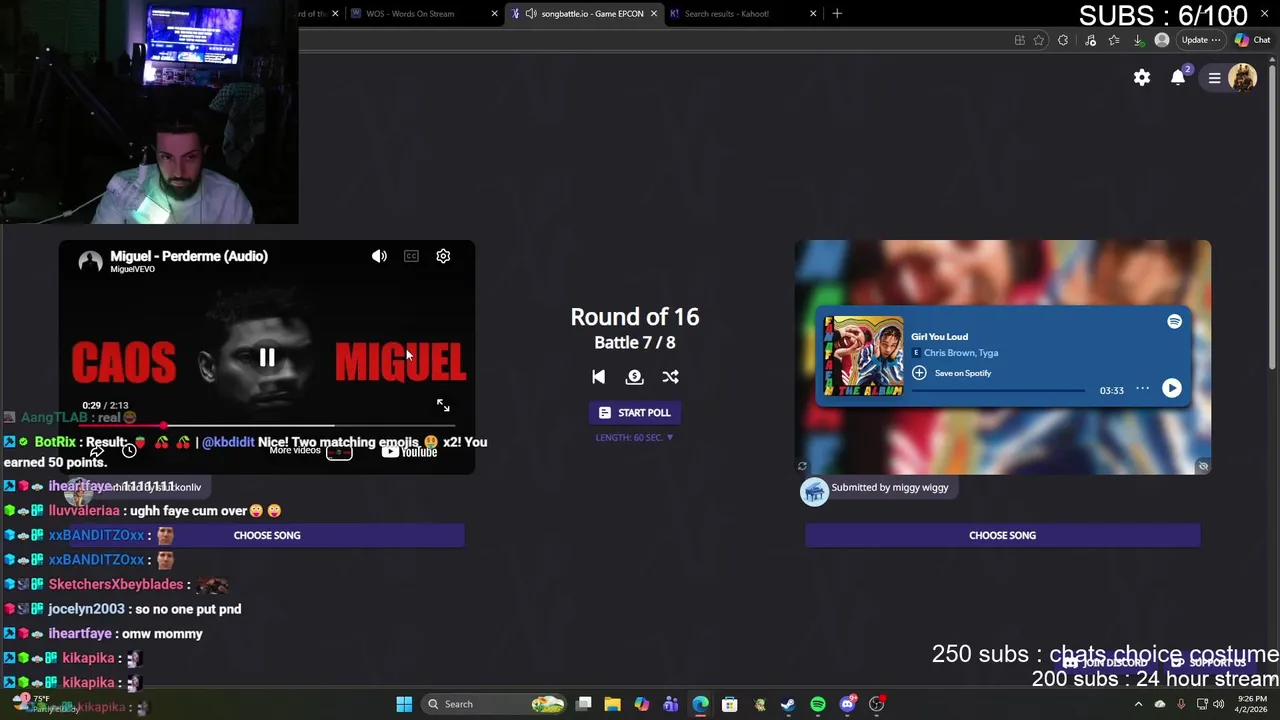This screenshot has height=720, width=1280.
Task: Open browser favorites list icon
Action: [x=1114, y=40]
